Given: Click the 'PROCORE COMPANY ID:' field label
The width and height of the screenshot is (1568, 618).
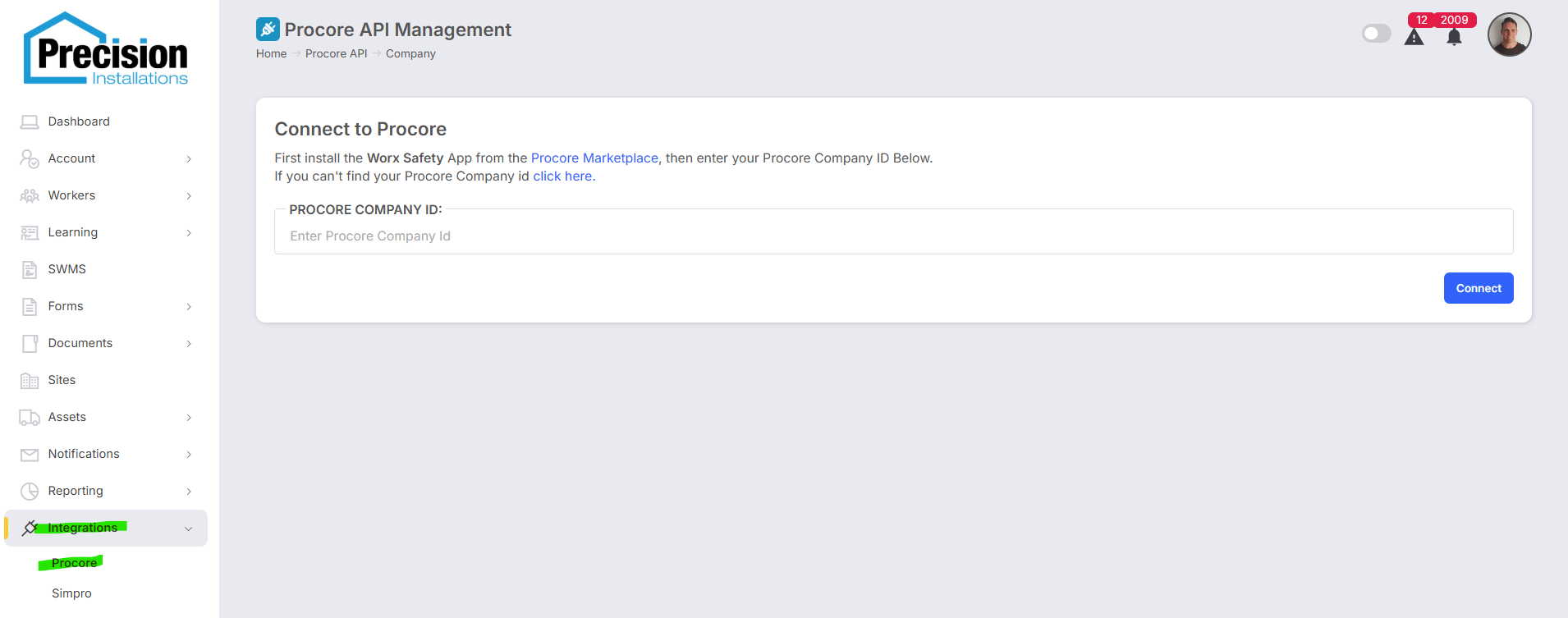Looking at the screenshot, I should pos(365,209).
